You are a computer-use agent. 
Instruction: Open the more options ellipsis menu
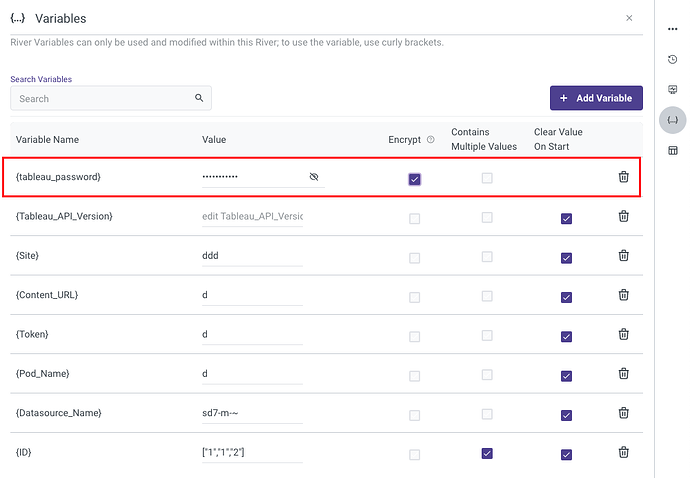click(x=672, y=29)
